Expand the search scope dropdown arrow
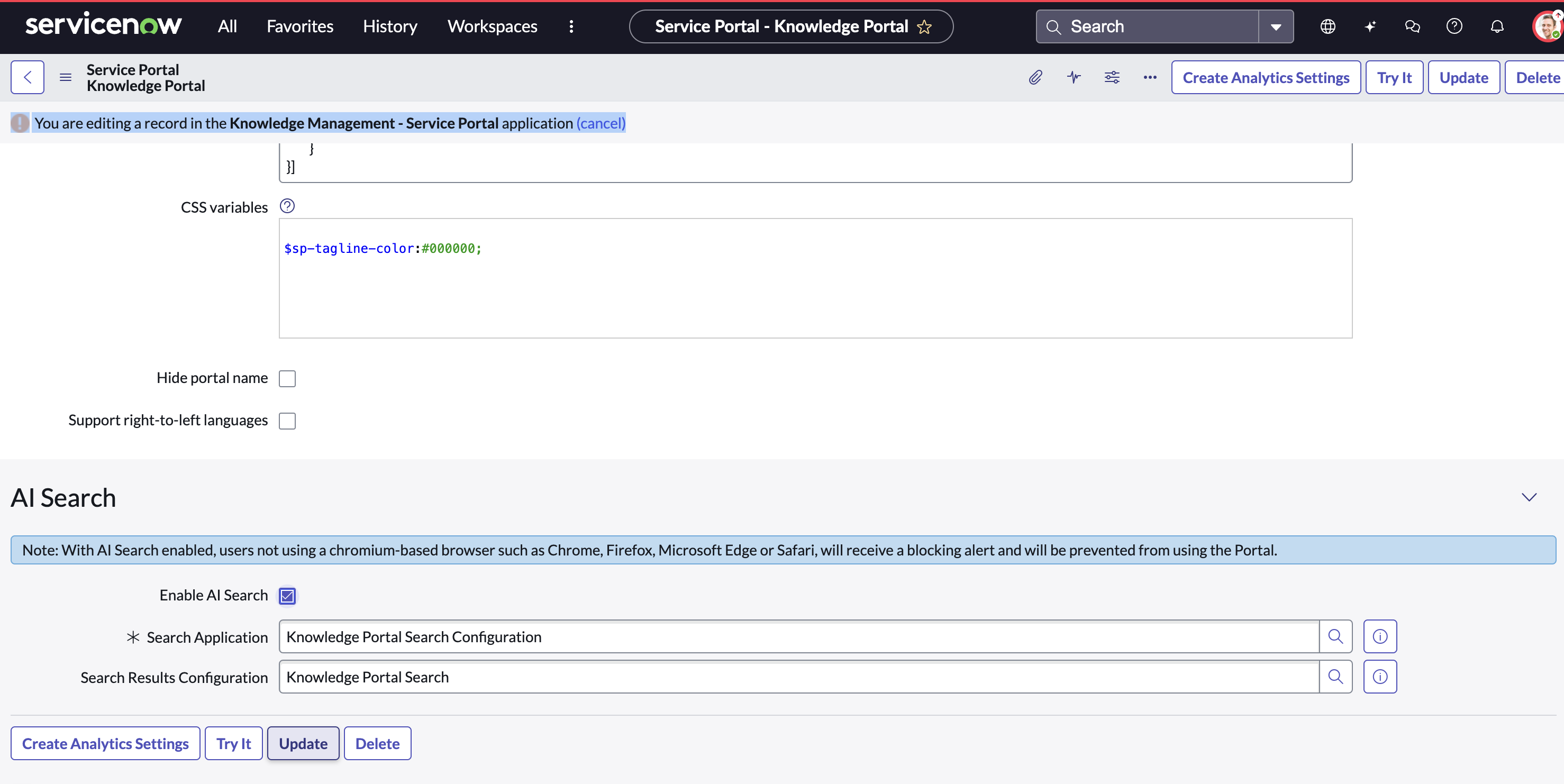1564x784 pixels. [x=1276, y=26]
